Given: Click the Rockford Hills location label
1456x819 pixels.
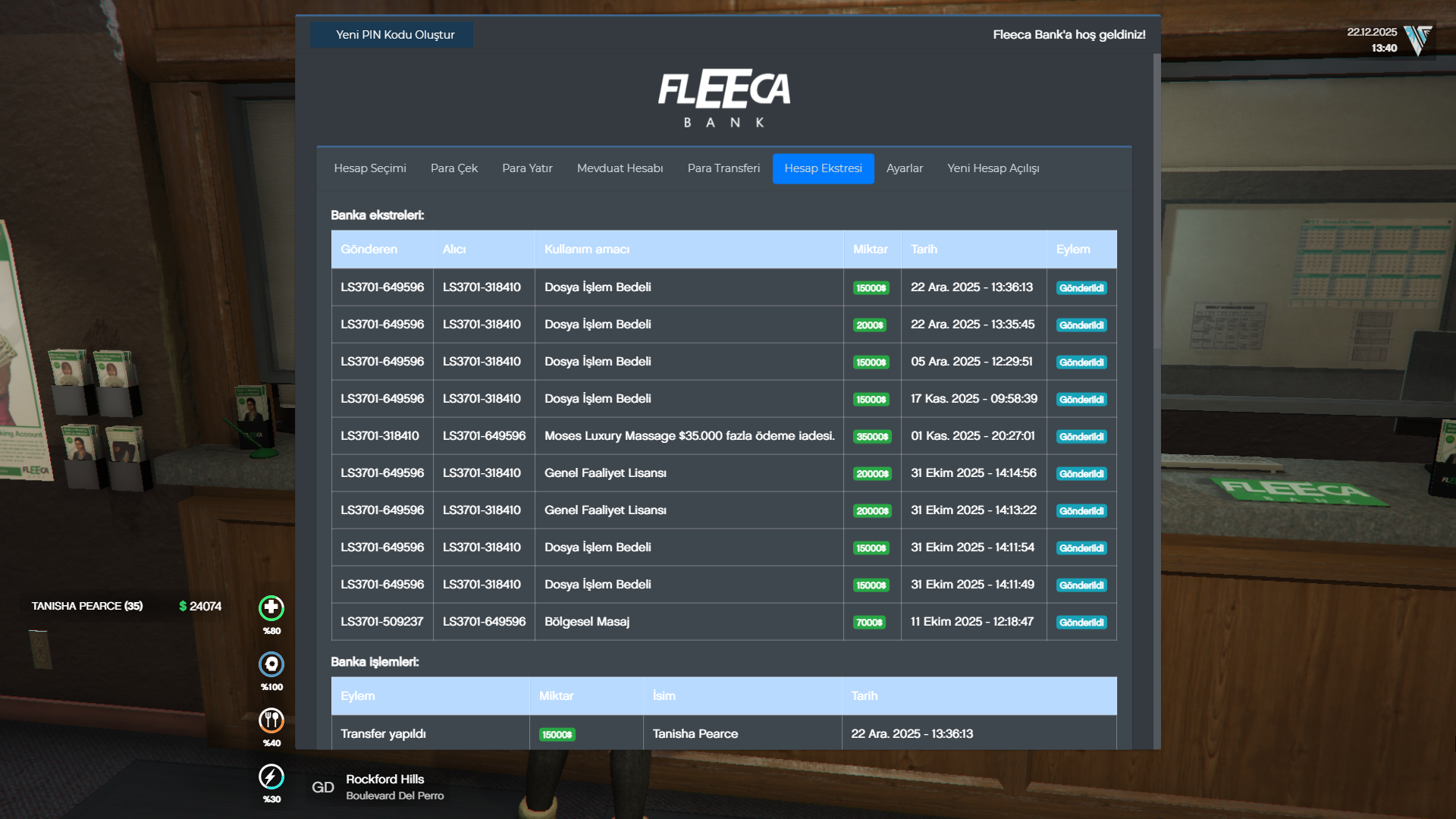Looking at the screenshot, I should click(385, 780).
